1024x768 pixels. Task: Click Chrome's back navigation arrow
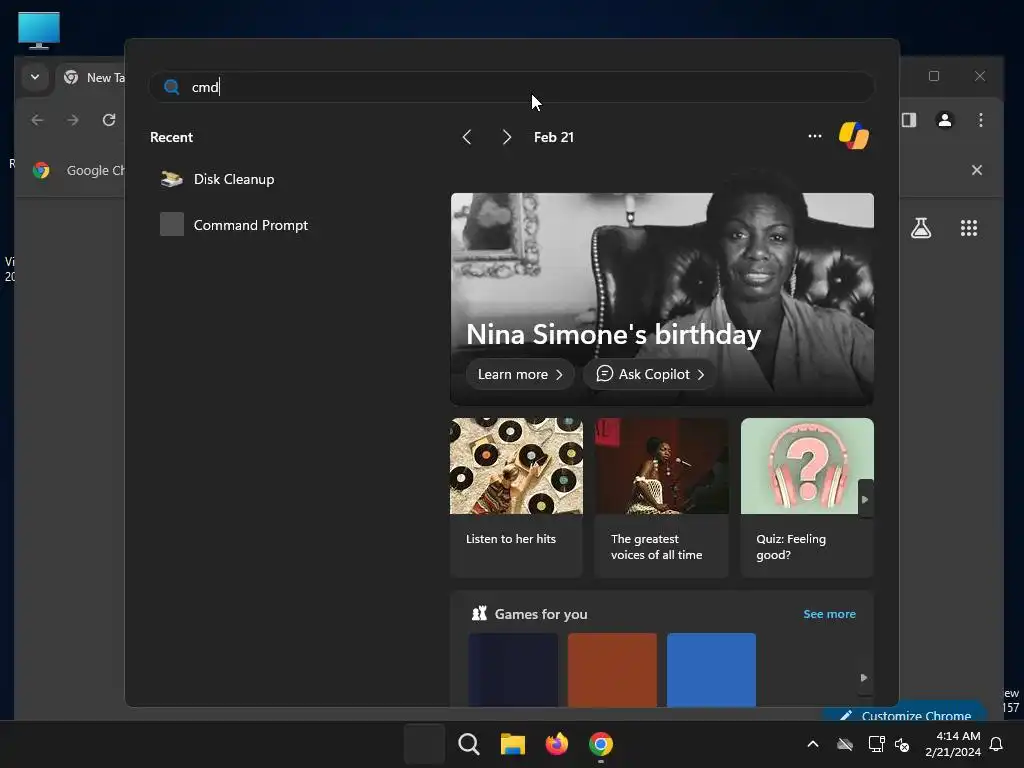[x=38, y=120]
